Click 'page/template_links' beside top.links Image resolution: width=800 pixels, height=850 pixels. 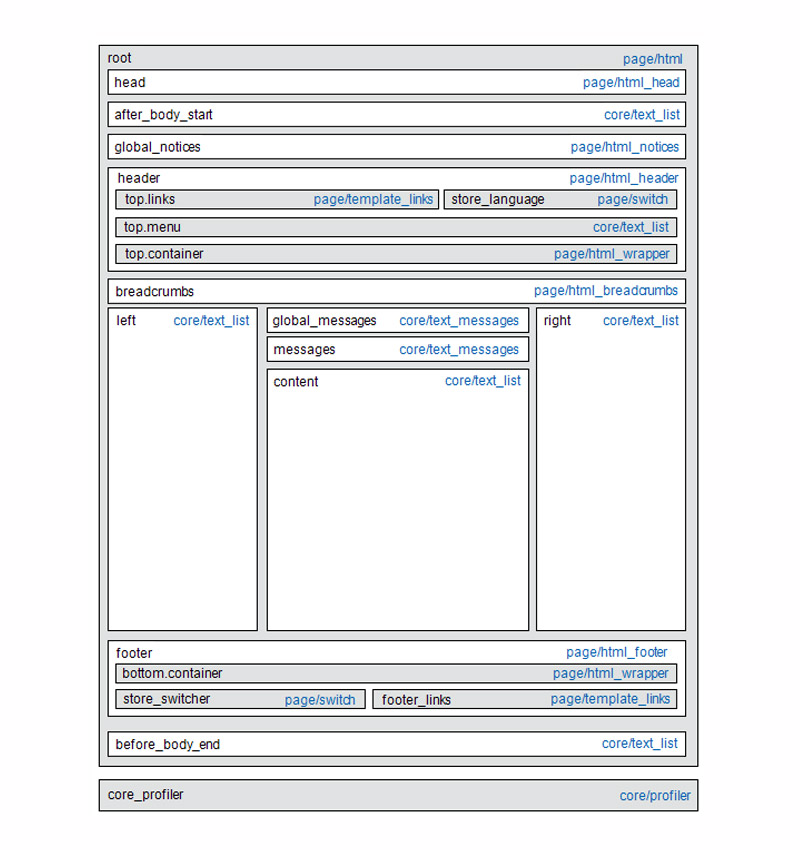click(x=373, y=199)
